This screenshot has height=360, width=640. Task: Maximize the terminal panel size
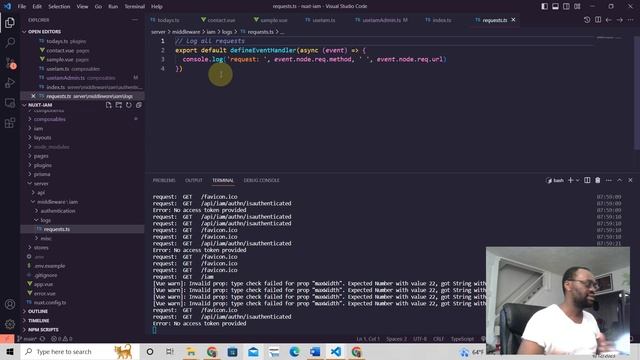pyautogui.click(x=620, y=180)
